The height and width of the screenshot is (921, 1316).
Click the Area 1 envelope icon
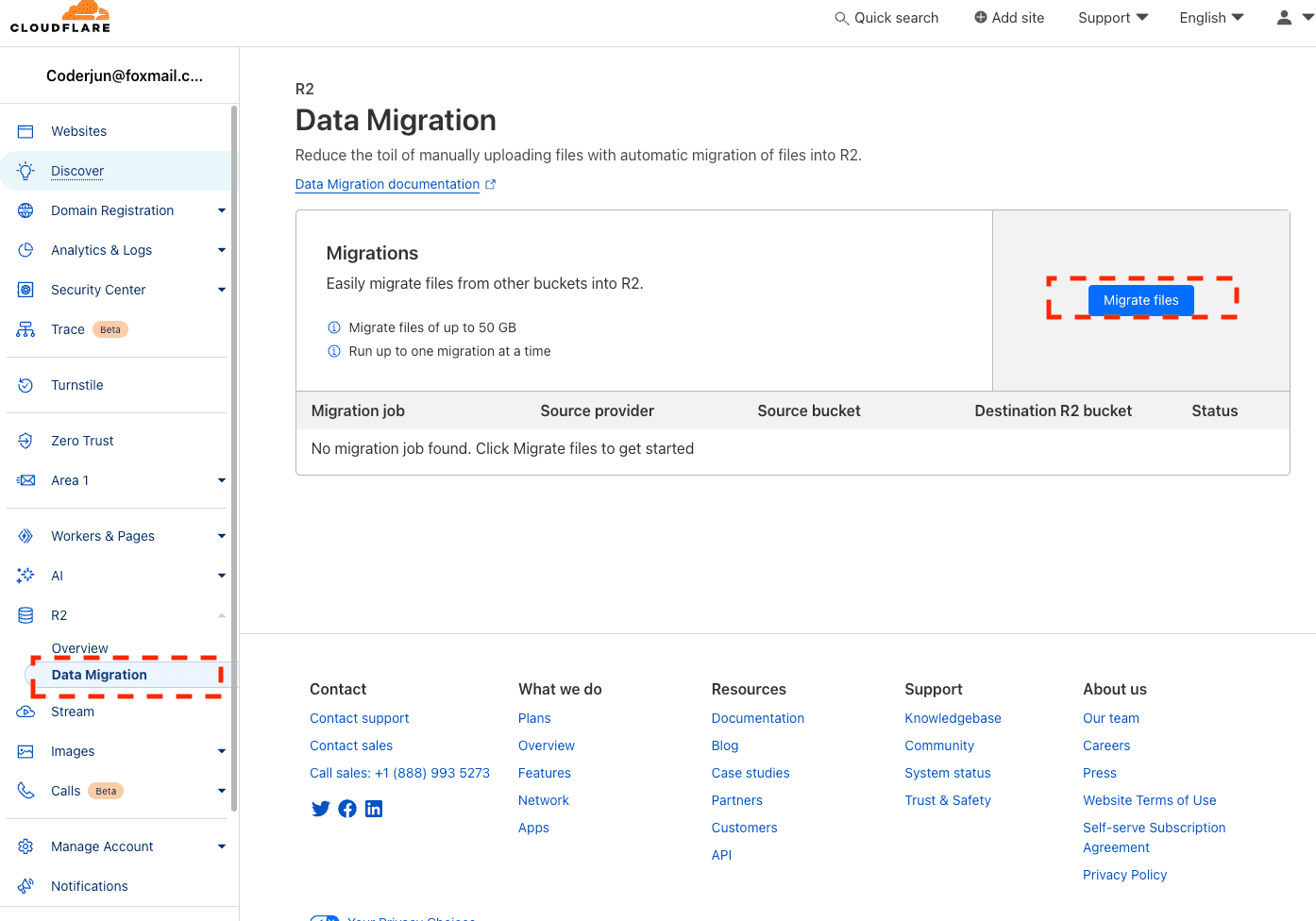25,480
